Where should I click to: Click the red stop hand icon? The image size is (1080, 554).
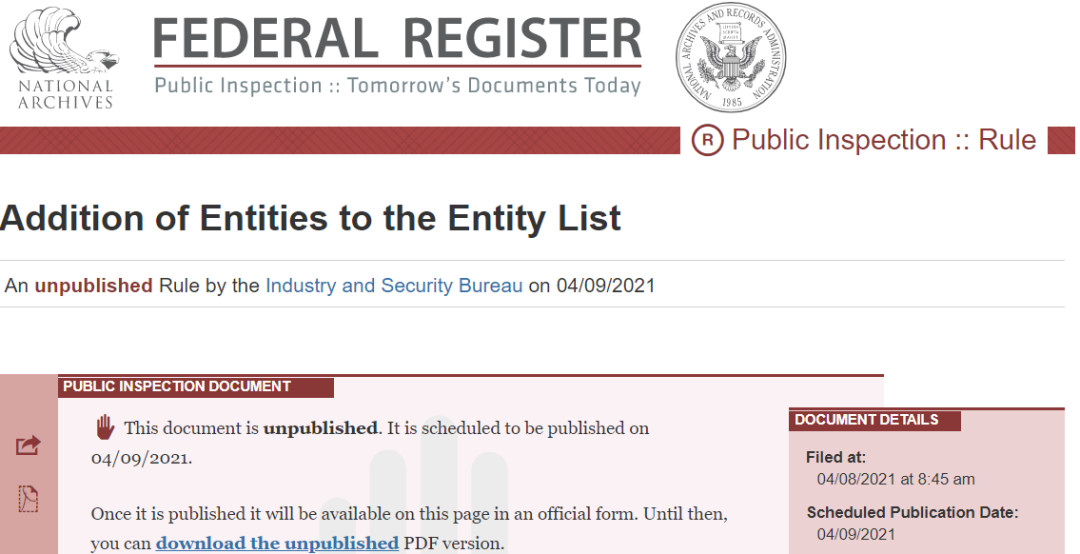click(105, 428)
